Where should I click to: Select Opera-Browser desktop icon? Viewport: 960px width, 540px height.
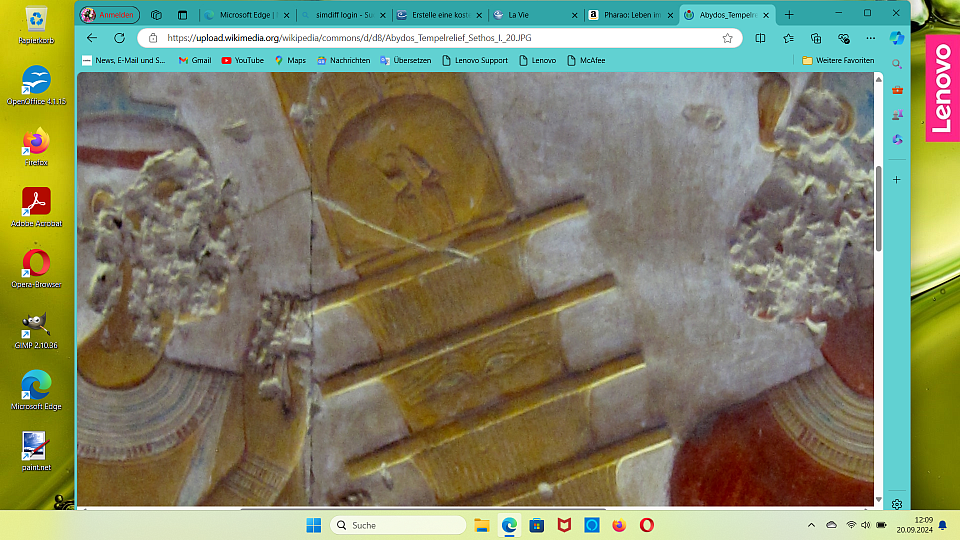36,269
